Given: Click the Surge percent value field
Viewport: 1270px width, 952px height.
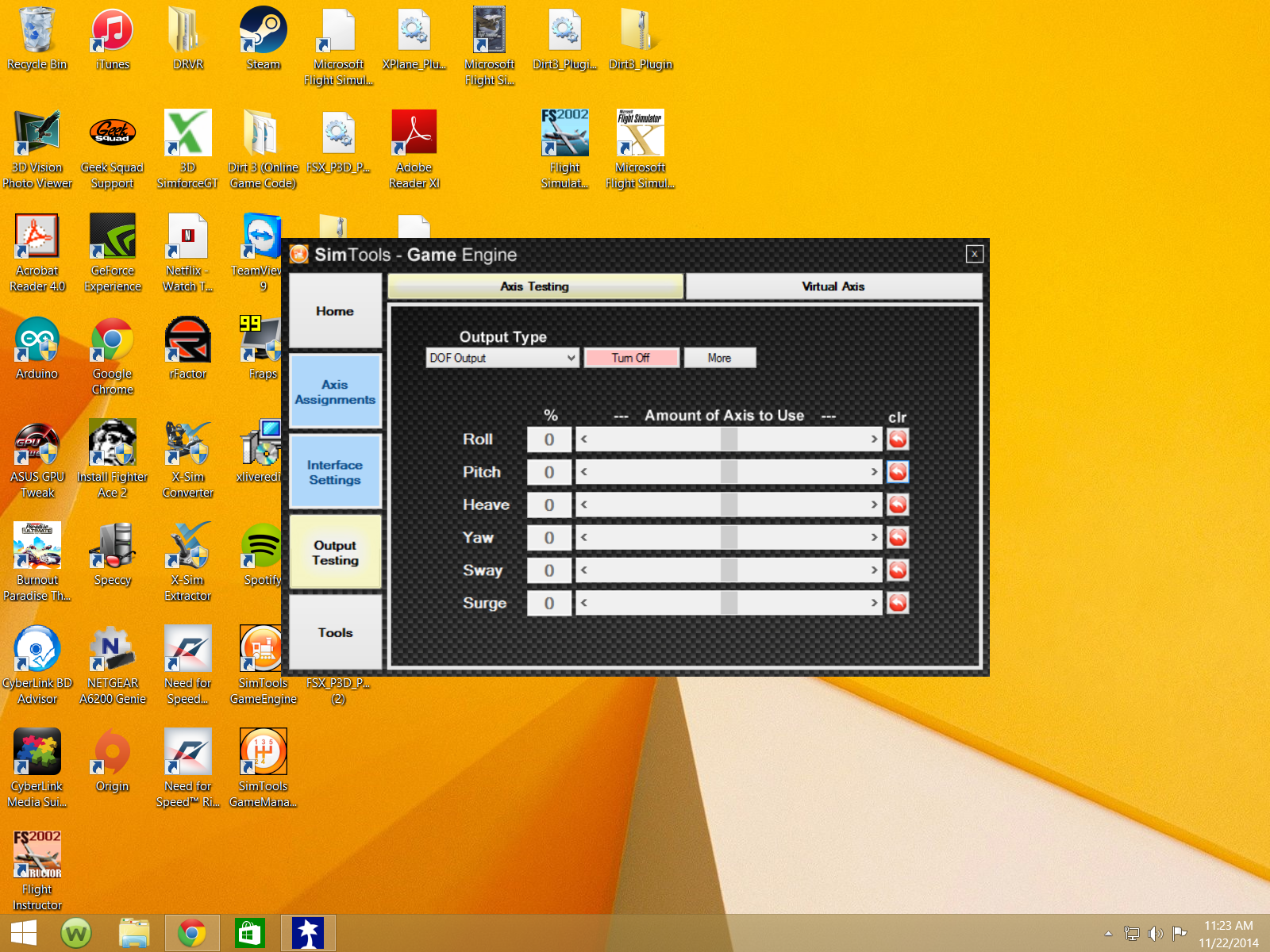Looking at the screenshot, I should (x=549, y=603).
